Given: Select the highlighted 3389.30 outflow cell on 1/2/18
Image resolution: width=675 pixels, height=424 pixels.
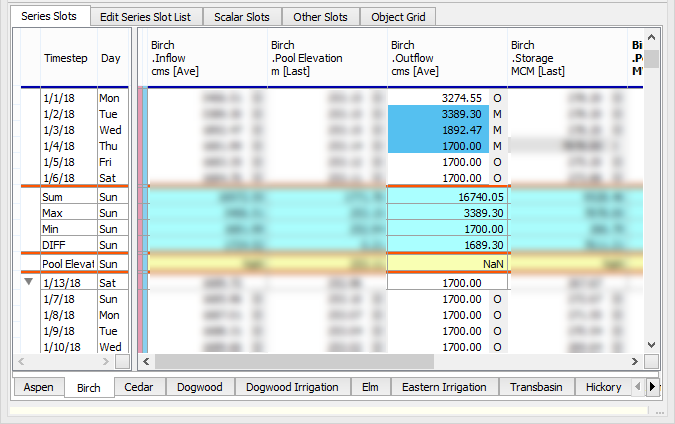Looking at the screenshot, I should (x=438, y=115).
